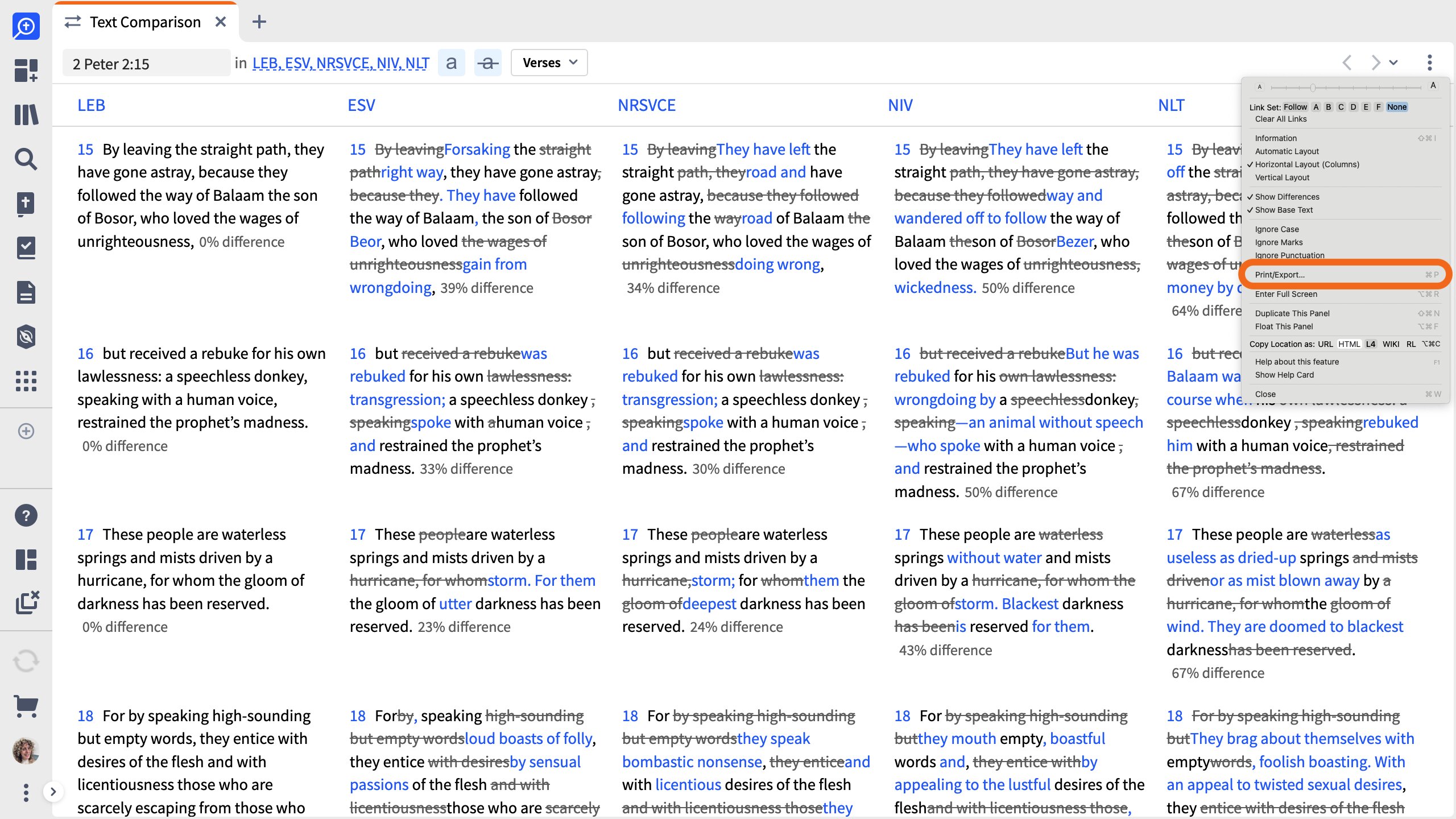Uncheck Show Base Text

point(1346,210)
